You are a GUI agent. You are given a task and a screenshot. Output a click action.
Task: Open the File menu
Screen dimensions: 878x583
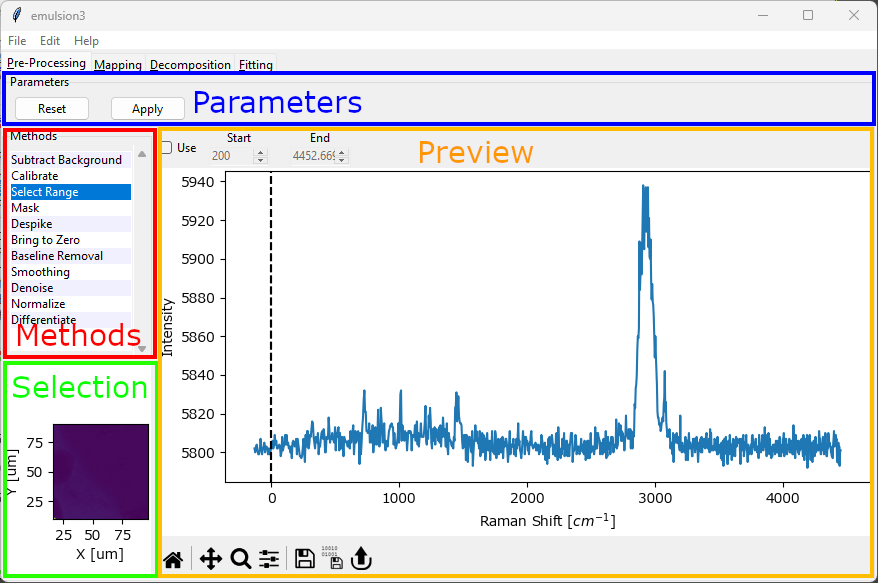click(17, 41)
